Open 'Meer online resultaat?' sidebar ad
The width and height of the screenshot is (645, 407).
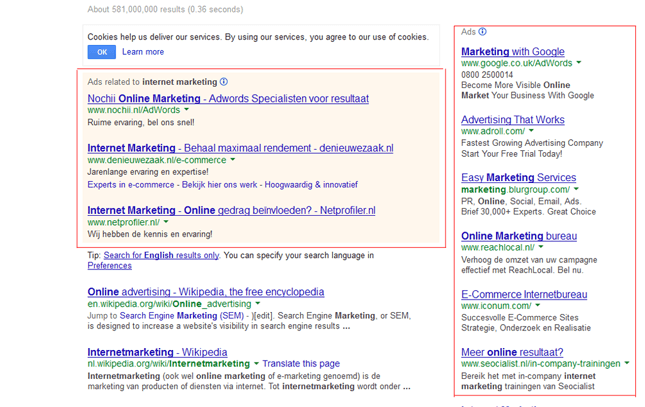click(512, 352)
